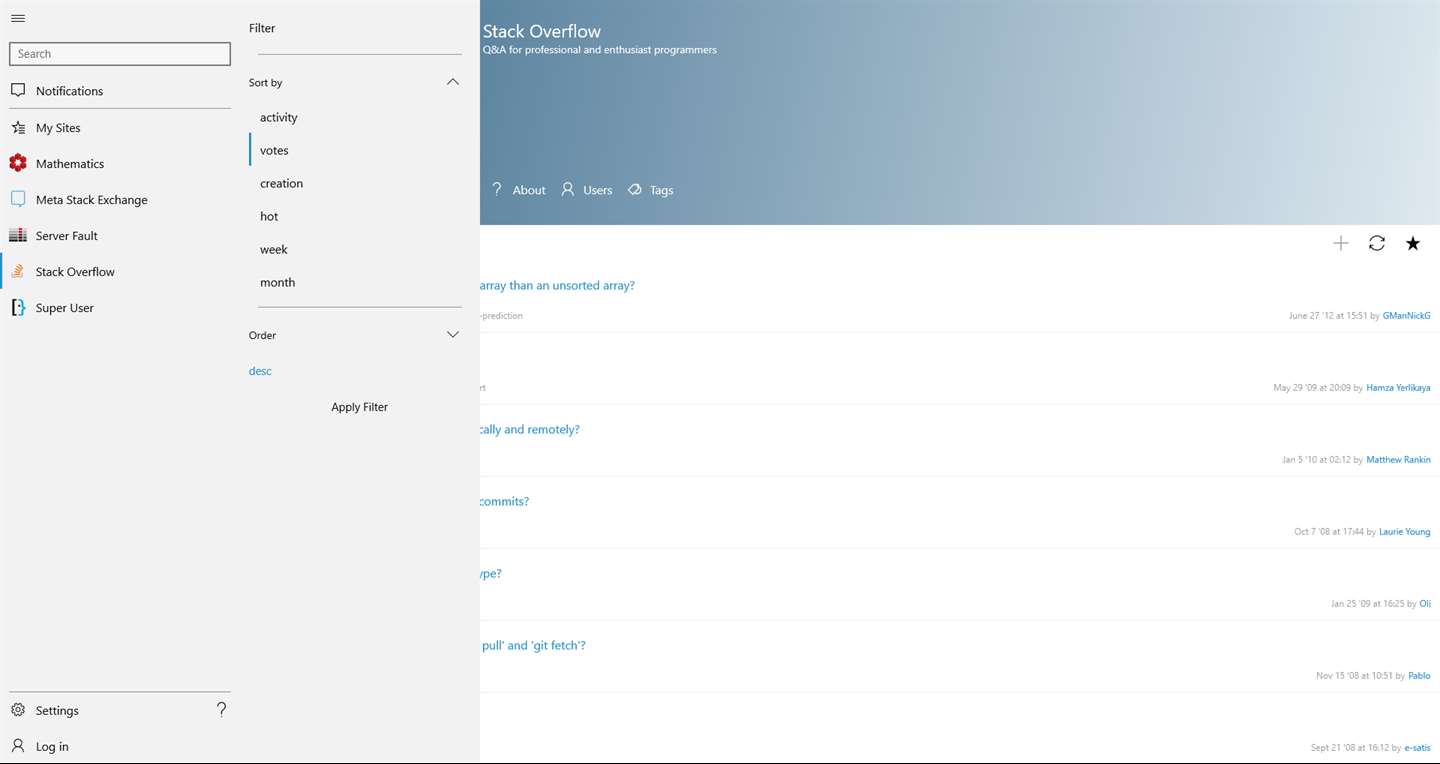Click the Tags label icon
The height and width of the screenshot is (764, 1440).
[x=634, y=189]
